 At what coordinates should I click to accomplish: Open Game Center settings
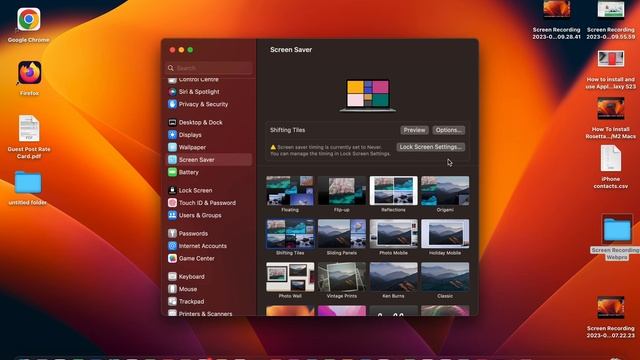click(209, 258)
